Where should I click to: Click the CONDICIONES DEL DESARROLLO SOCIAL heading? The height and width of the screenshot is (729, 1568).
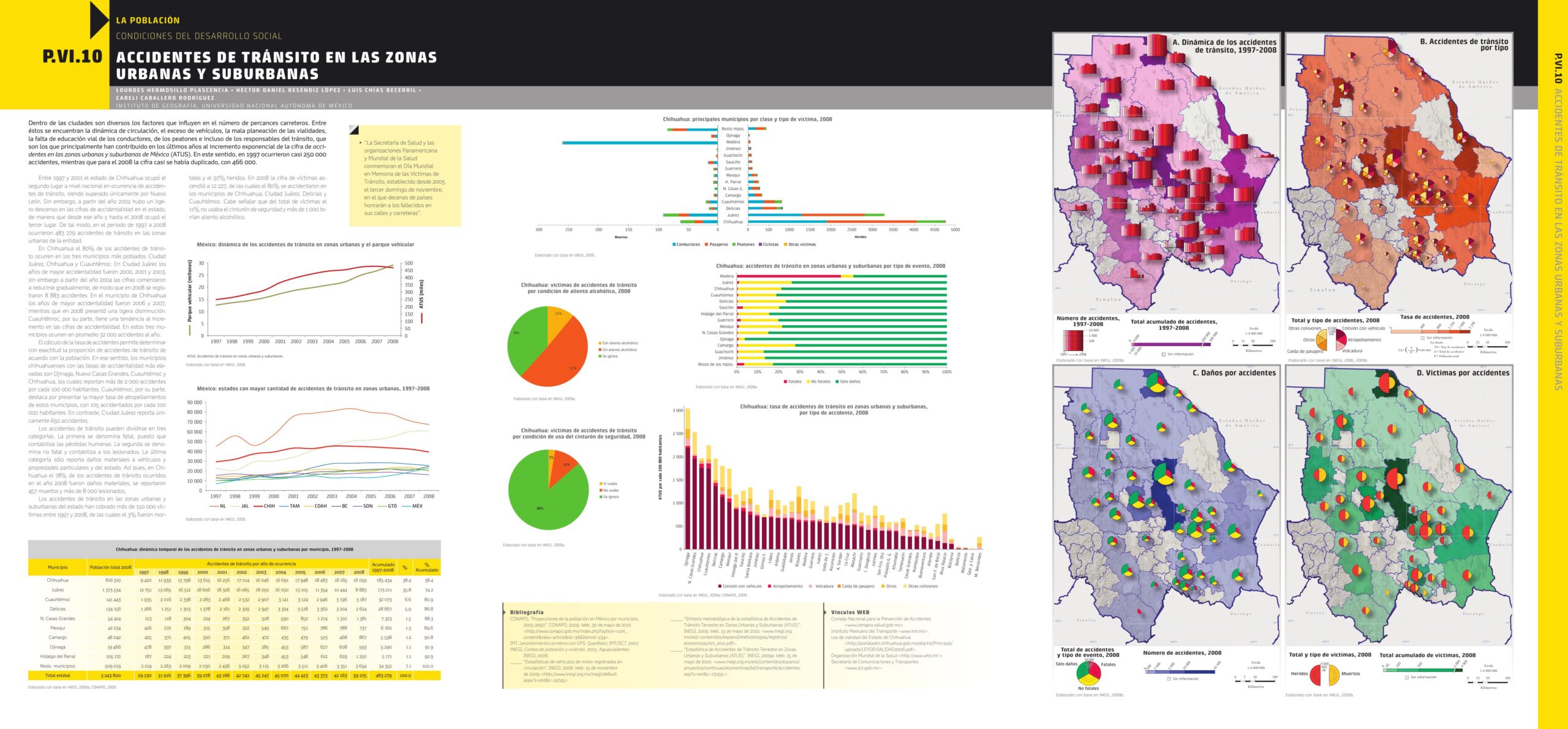pyautogui.click(x=198, y=36)
